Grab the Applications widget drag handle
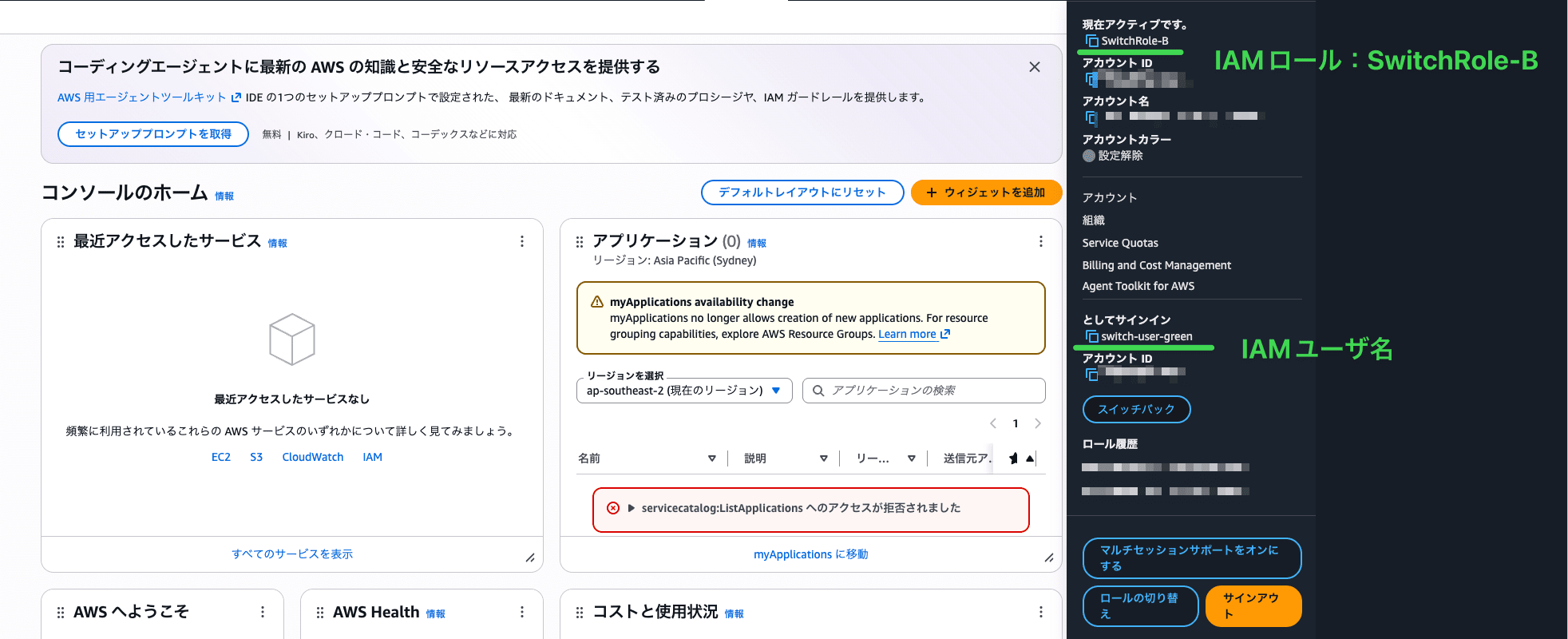Viewport: 1568px width, 639px height. point(580,241)
